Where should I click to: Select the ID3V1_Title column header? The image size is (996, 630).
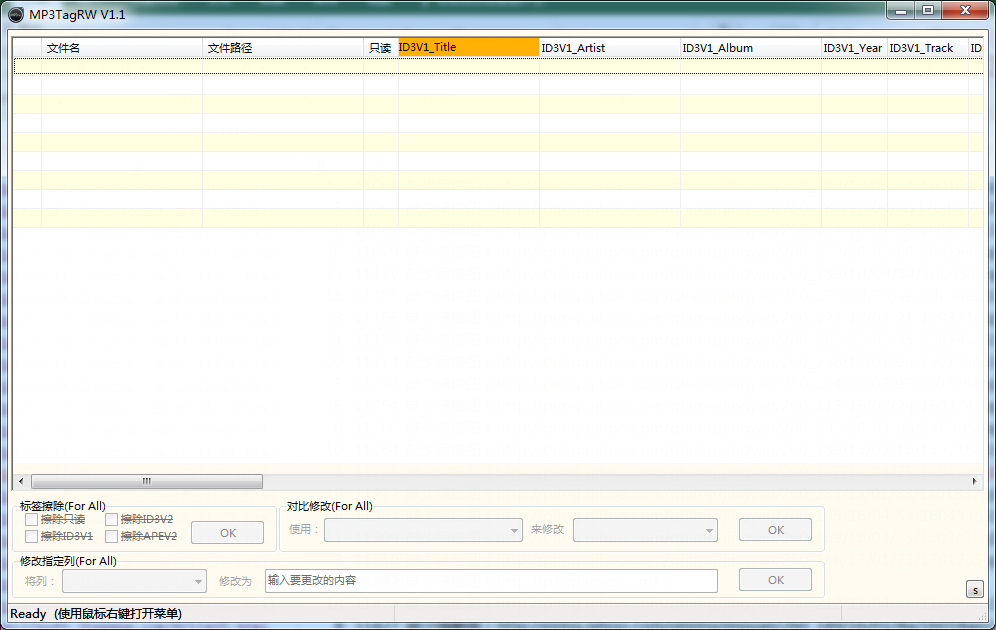click(x=469, y=47)
